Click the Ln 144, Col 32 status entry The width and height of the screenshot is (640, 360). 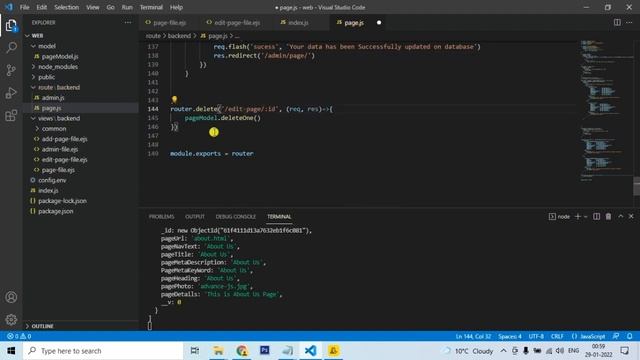pos(473,336)
